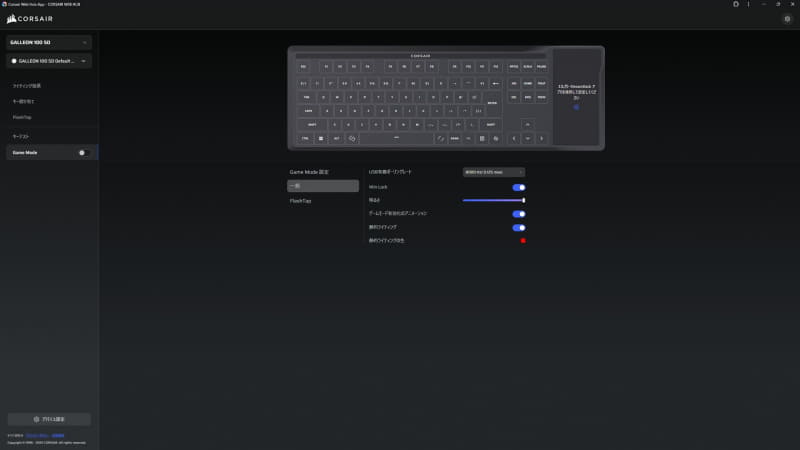Toggle the static lighting switch

coord(519,228)
